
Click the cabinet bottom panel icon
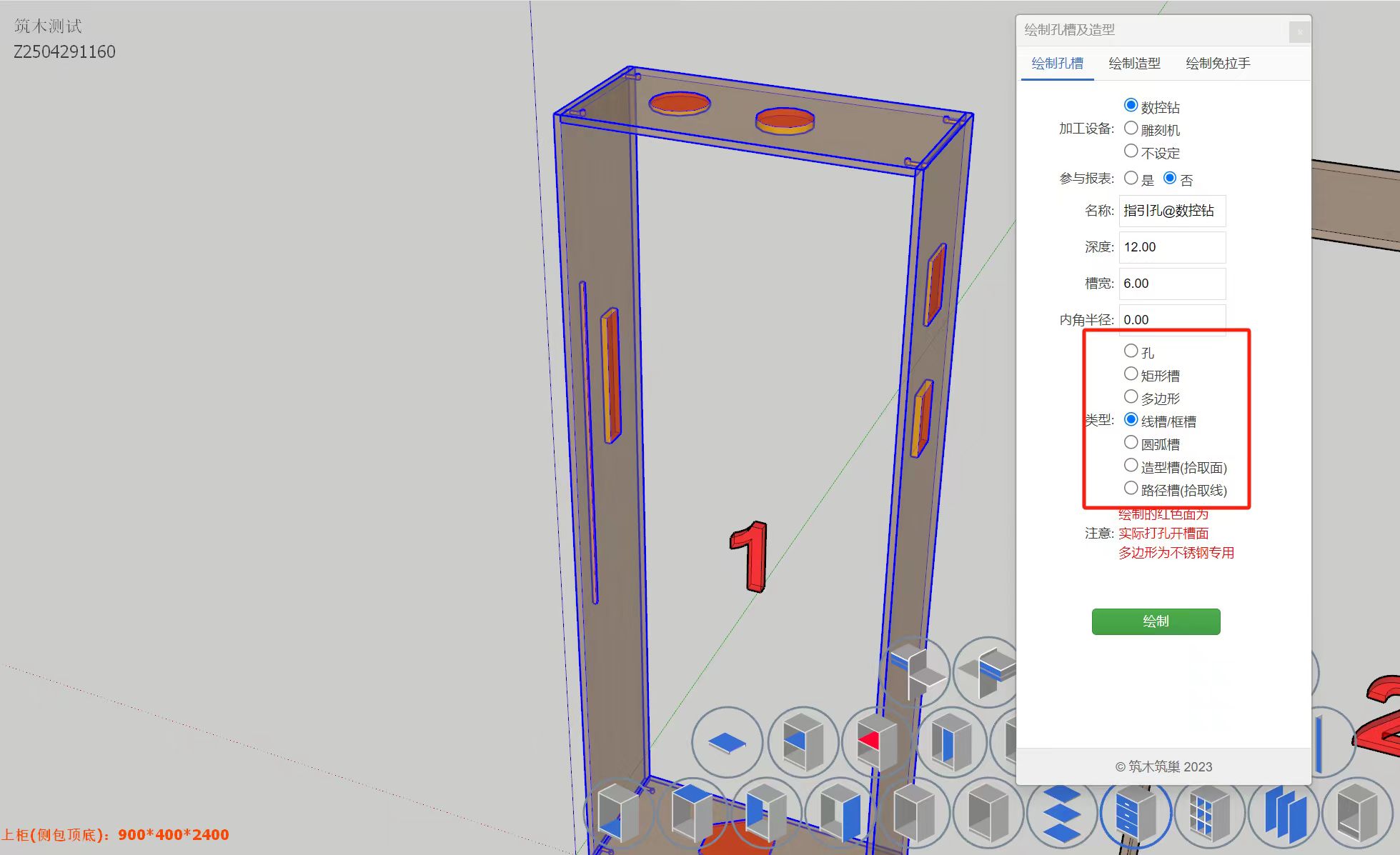[x=619, y=813]
